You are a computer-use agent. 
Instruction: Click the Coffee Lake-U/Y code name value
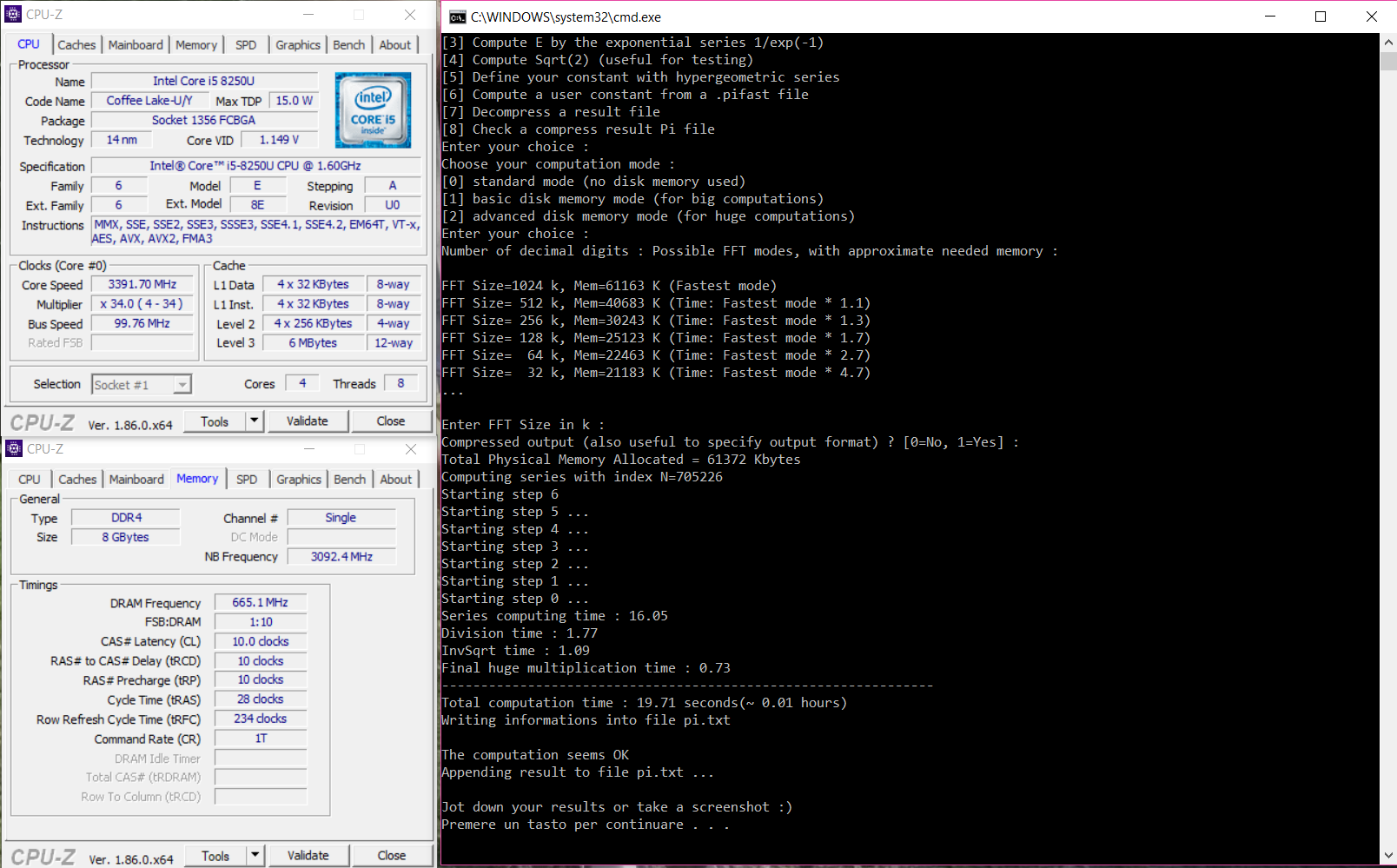point(149,101)
